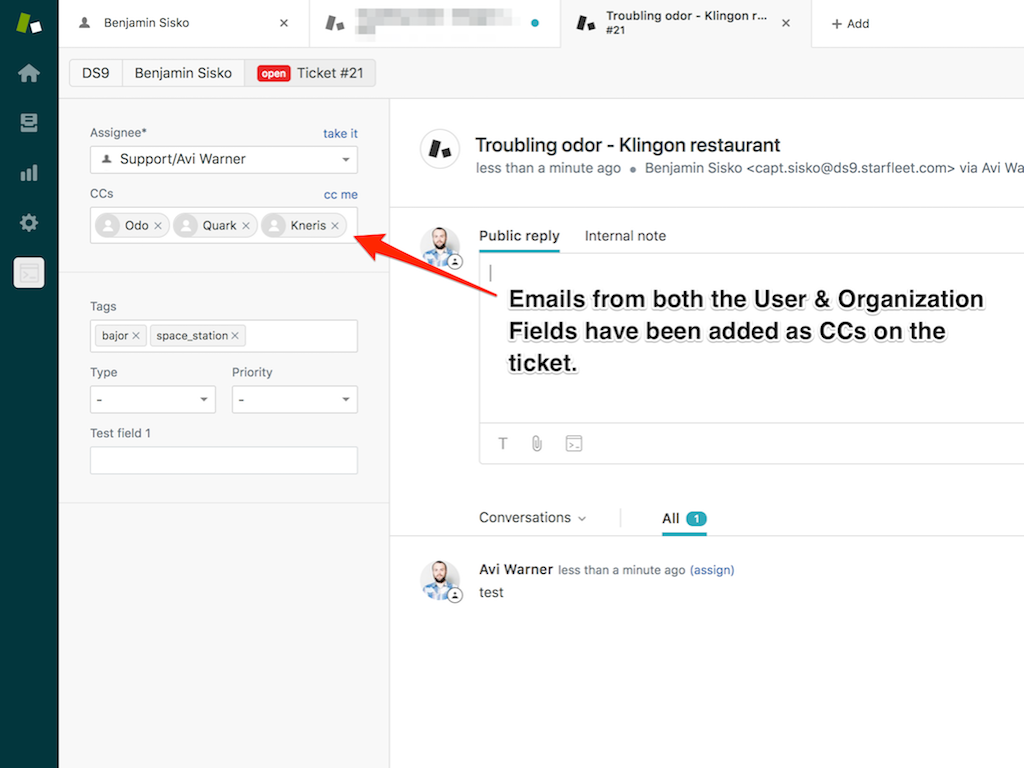Open the Priority dropdown
1024x768 pixels.
click(294, 400)
